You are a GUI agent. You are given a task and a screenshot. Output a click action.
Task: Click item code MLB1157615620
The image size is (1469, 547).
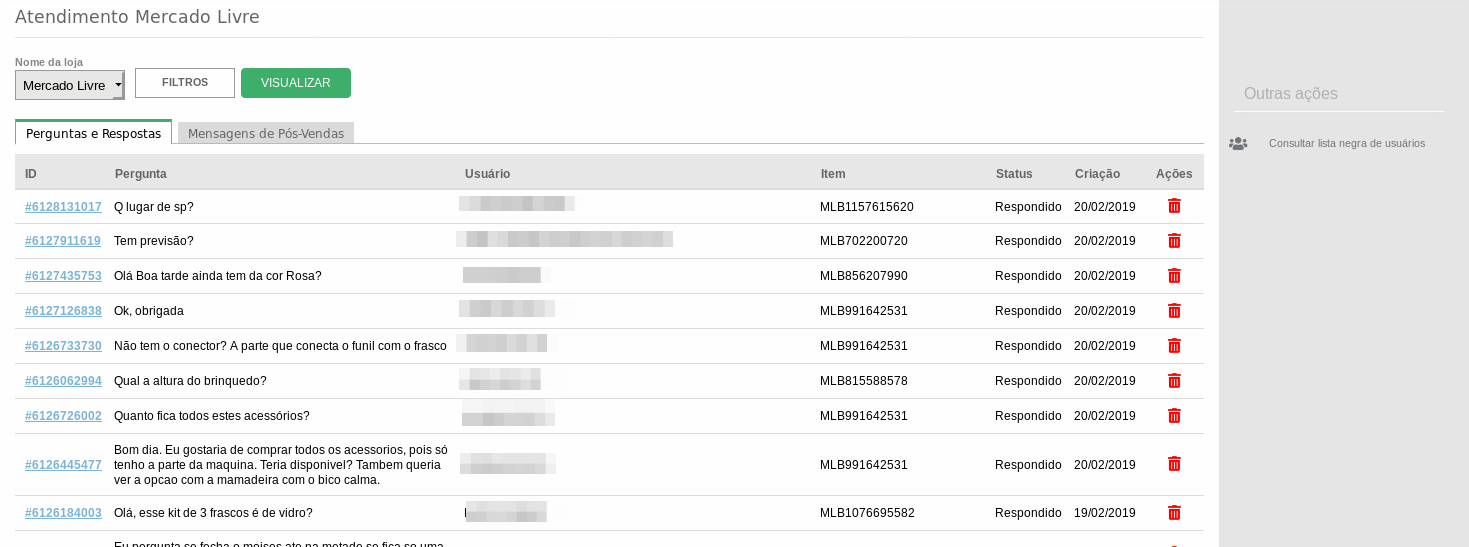pos(867,207)
